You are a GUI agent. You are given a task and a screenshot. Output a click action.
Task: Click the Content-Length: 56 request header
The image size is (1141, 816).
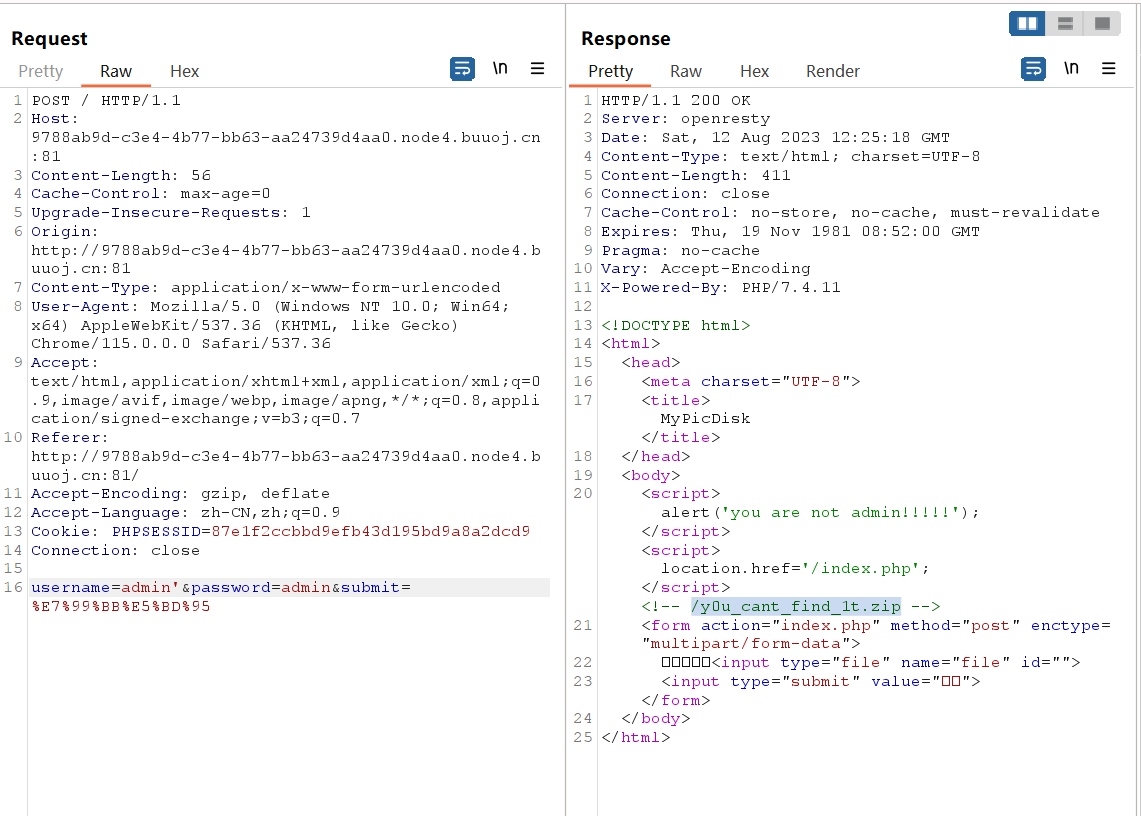pyautogui.click(x=121, y=175)
